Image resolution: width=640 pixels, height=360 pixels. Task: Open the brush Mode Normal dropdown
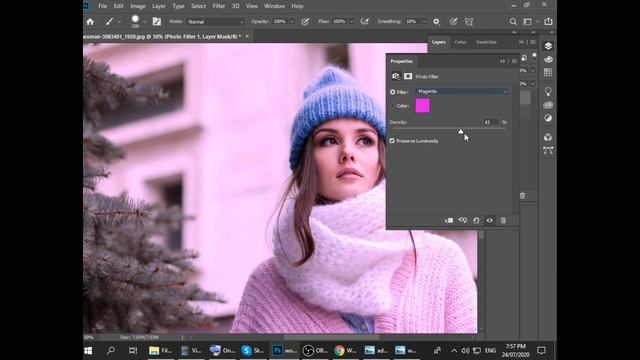[x=215, y=22]
